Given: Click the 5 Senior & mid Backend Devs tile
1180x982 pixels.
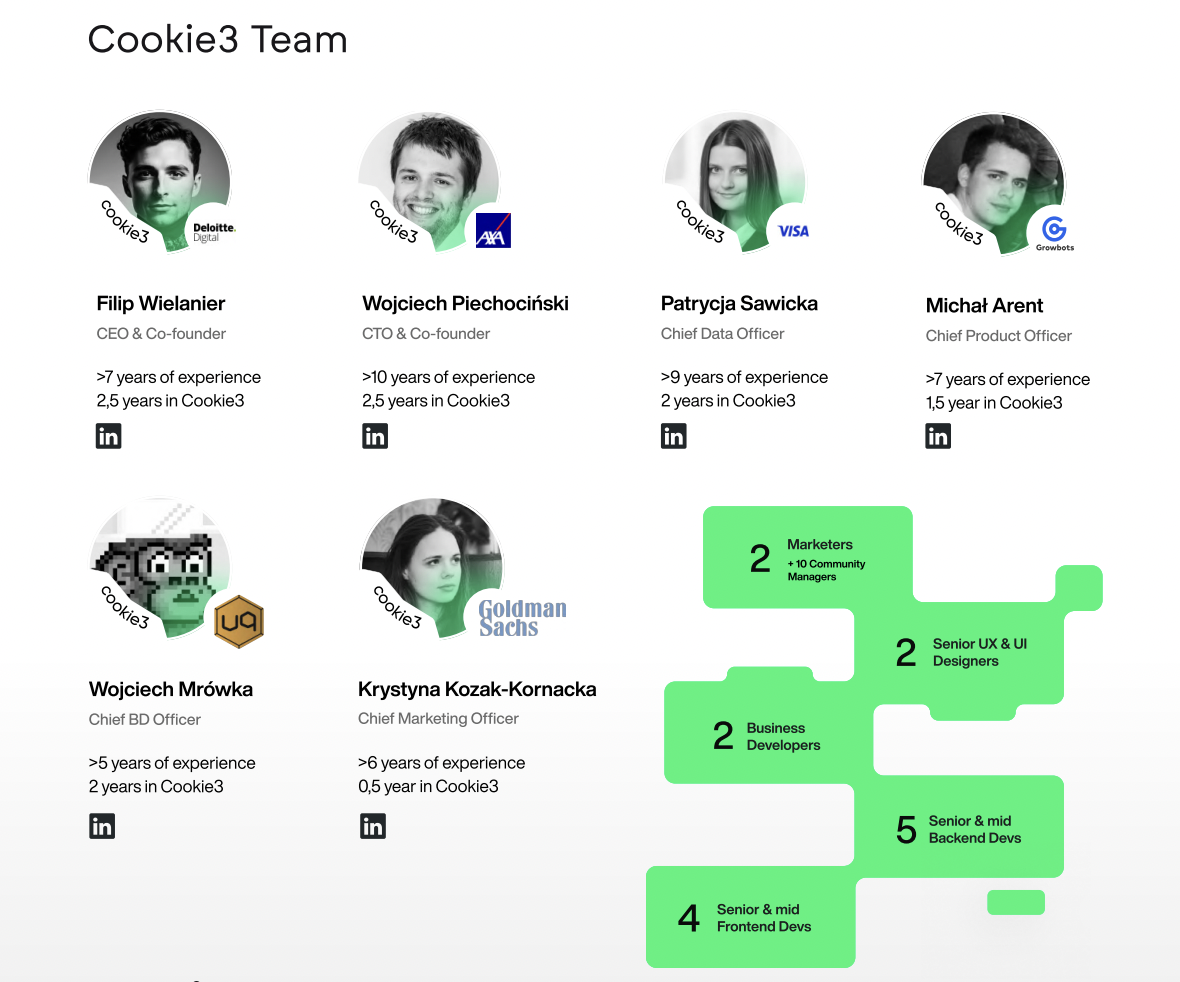Looking at the screenshot, I should 958,829.
